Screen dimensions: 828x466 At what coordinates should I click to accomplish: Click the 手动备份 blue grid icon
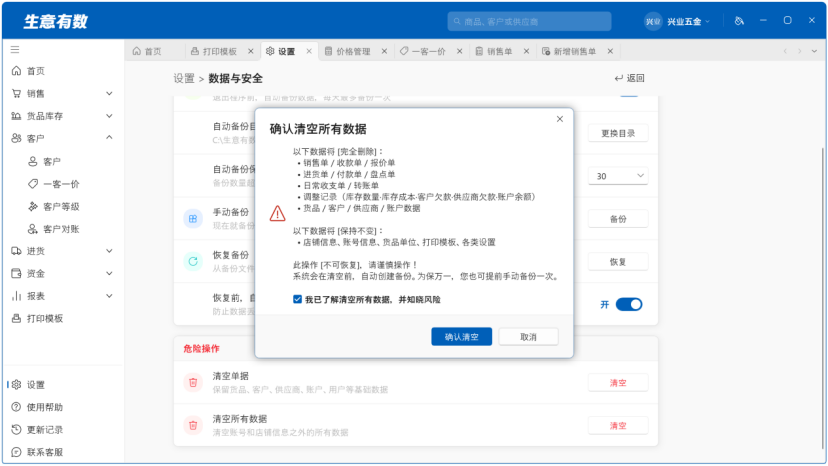[193, 218]
